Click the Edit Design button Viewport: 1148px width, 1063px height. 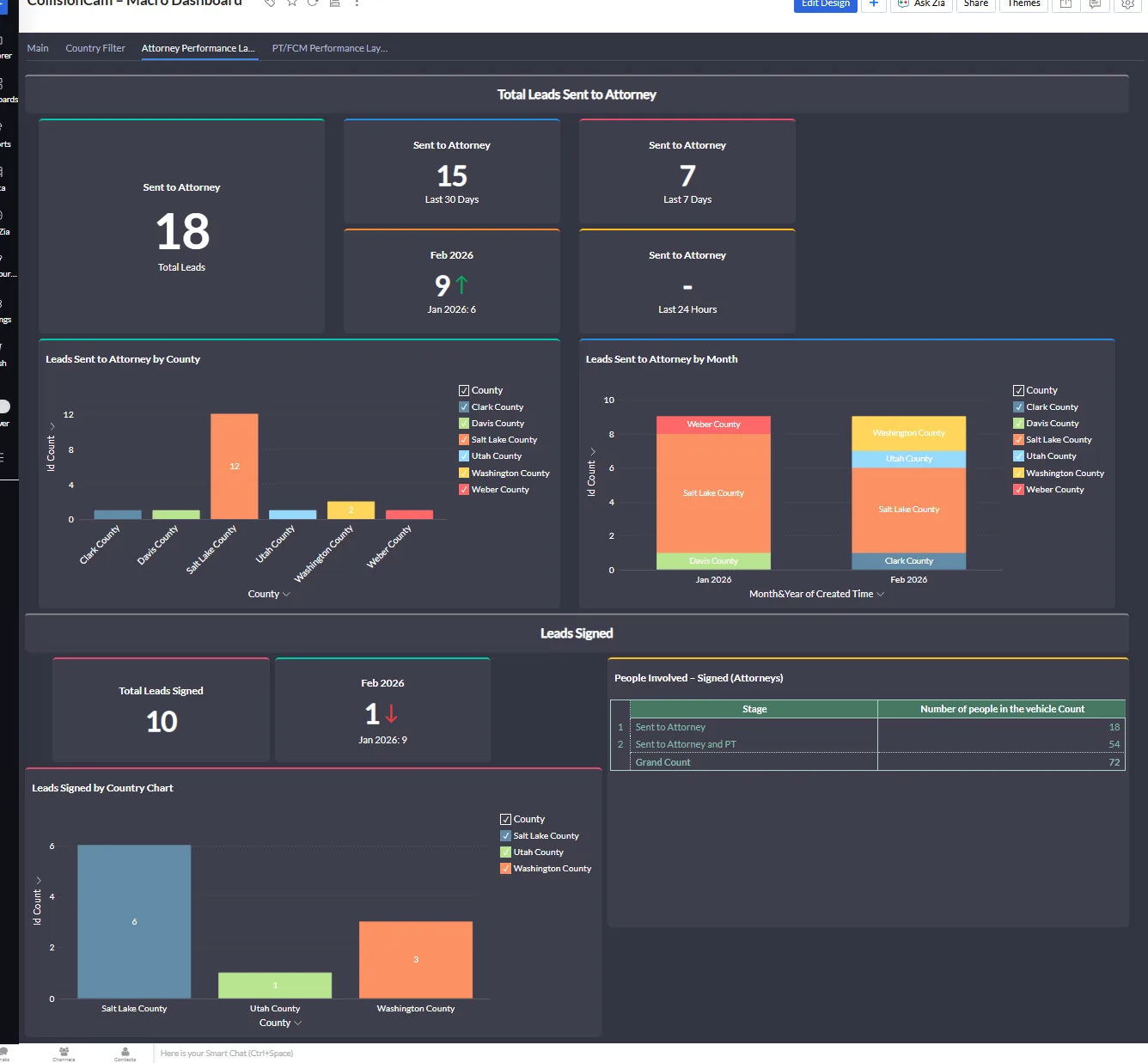(x=825, y=4)
